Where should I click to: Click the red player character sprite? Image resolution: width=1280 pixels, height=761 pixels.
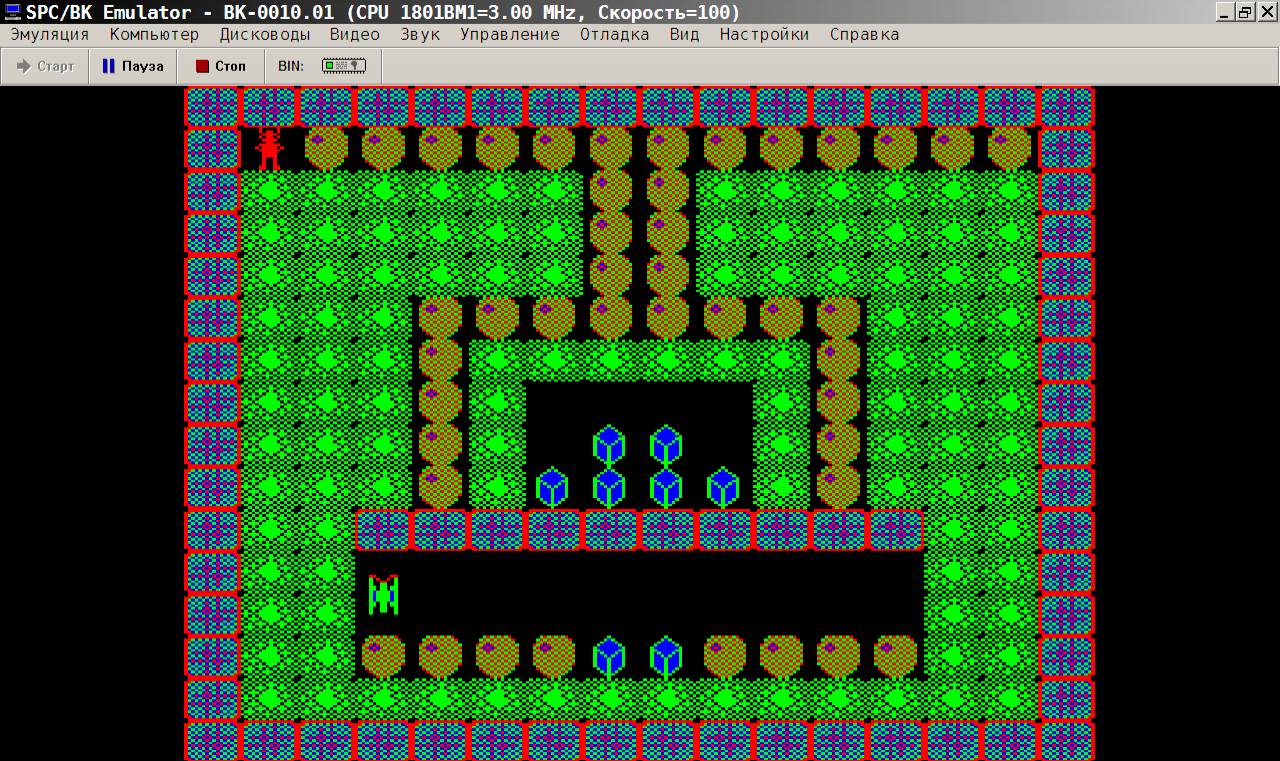click(269, 148)
